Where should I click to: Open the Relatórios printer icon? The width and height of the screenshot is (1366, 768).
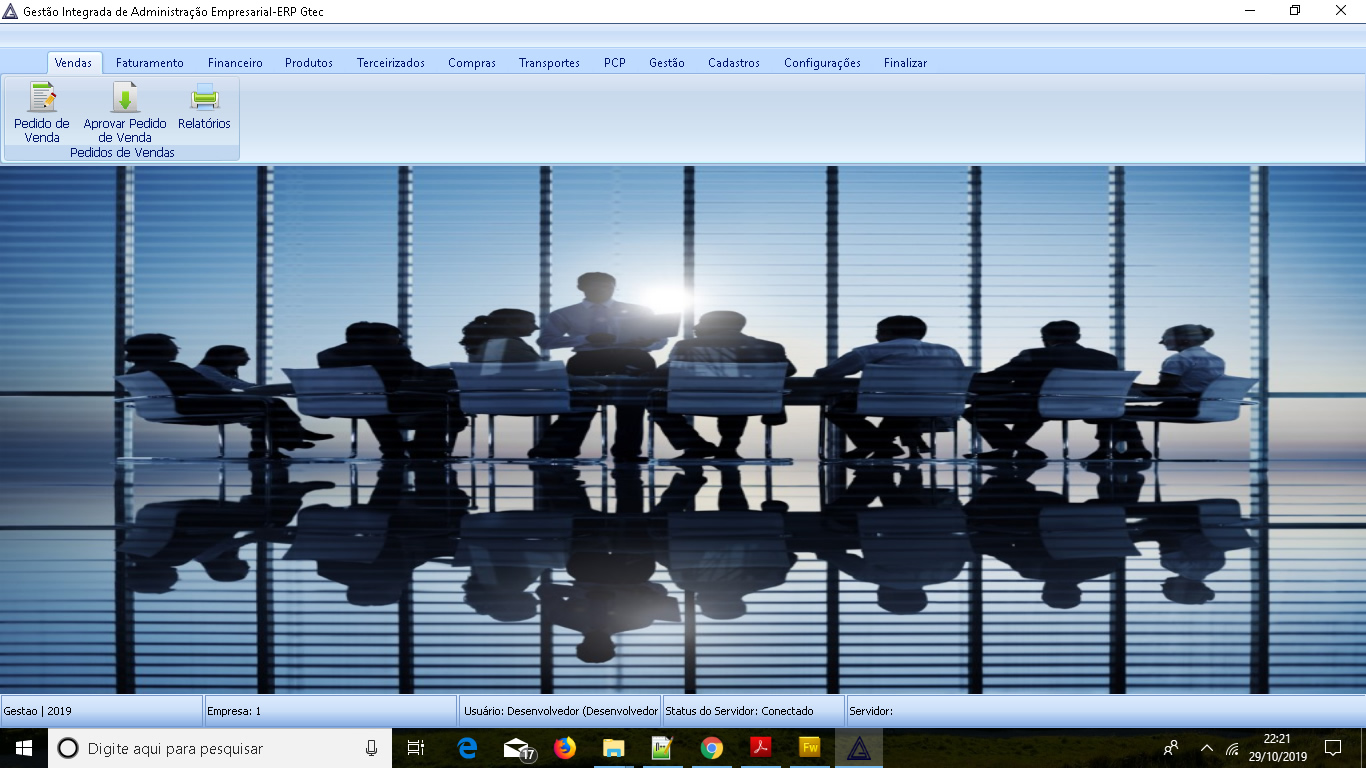(204, 98)
